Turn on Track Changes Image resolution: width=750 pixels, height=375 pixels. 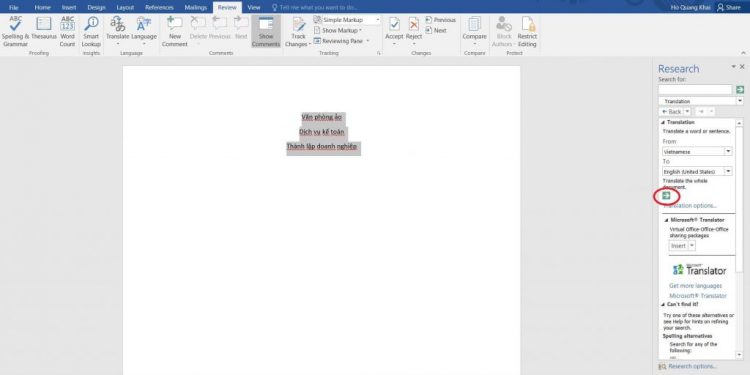(298, 32)
